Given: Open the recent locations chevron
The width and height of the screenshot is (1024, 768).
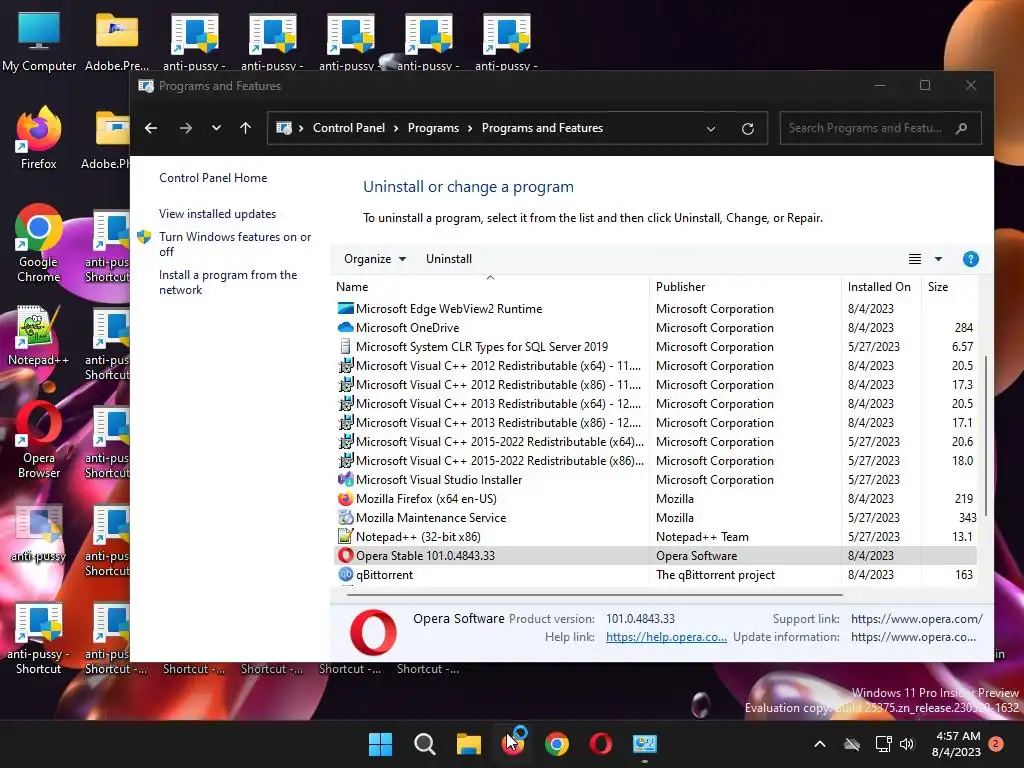Looking at the screenshot, I should point(216,128).
